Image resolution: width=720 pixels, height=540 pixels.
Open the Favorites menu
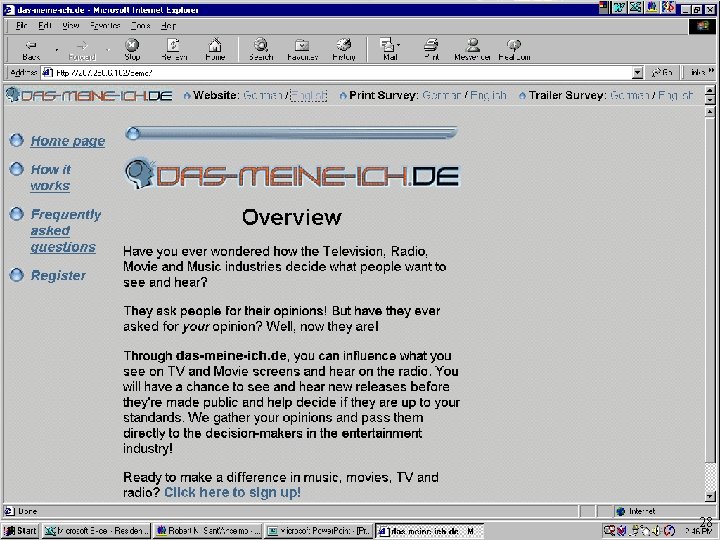coord(105,26)
